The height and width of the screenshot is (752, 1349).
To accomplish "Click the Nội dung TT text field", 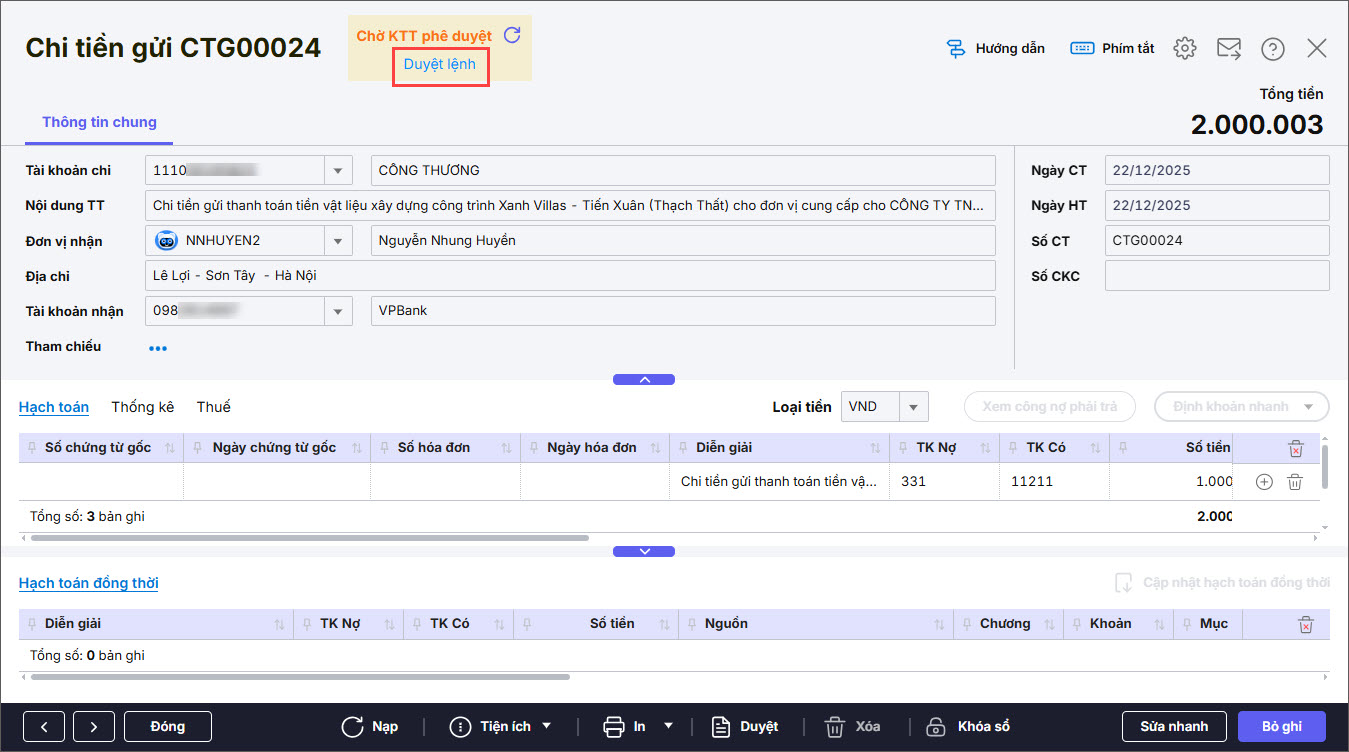I will pos(570,206).
